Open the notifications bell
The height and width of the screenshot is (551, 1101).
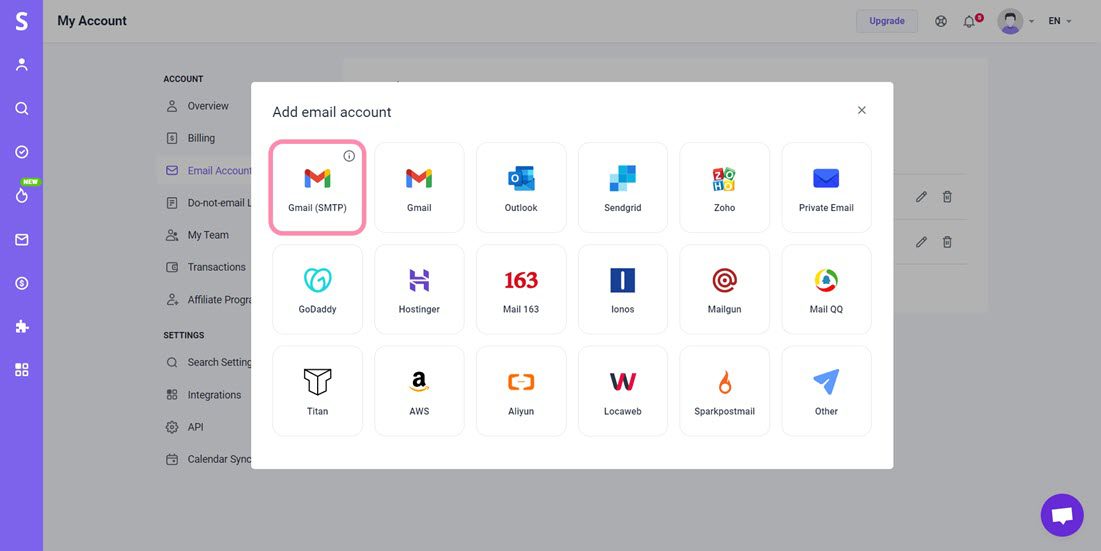(969, 21)
